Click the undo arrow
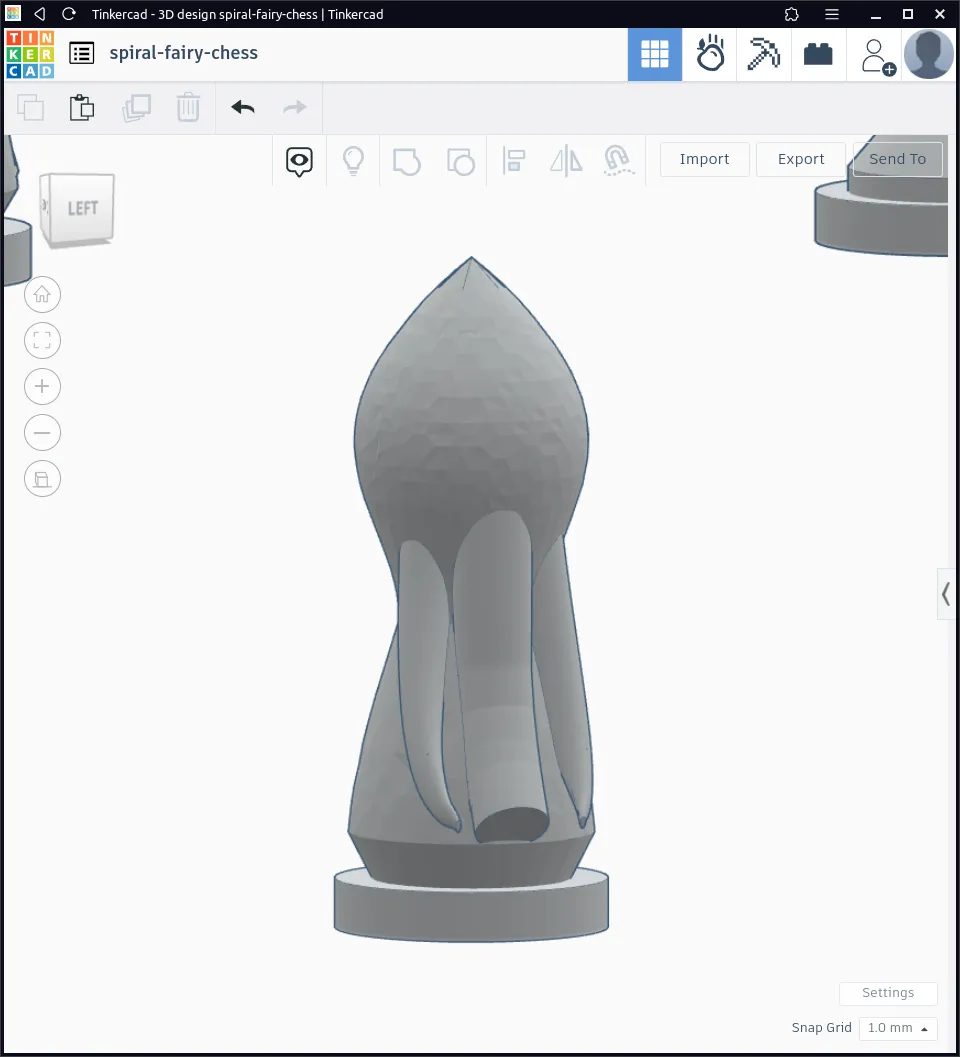Viewport: 960px width, 1057px height. point(242,107)
